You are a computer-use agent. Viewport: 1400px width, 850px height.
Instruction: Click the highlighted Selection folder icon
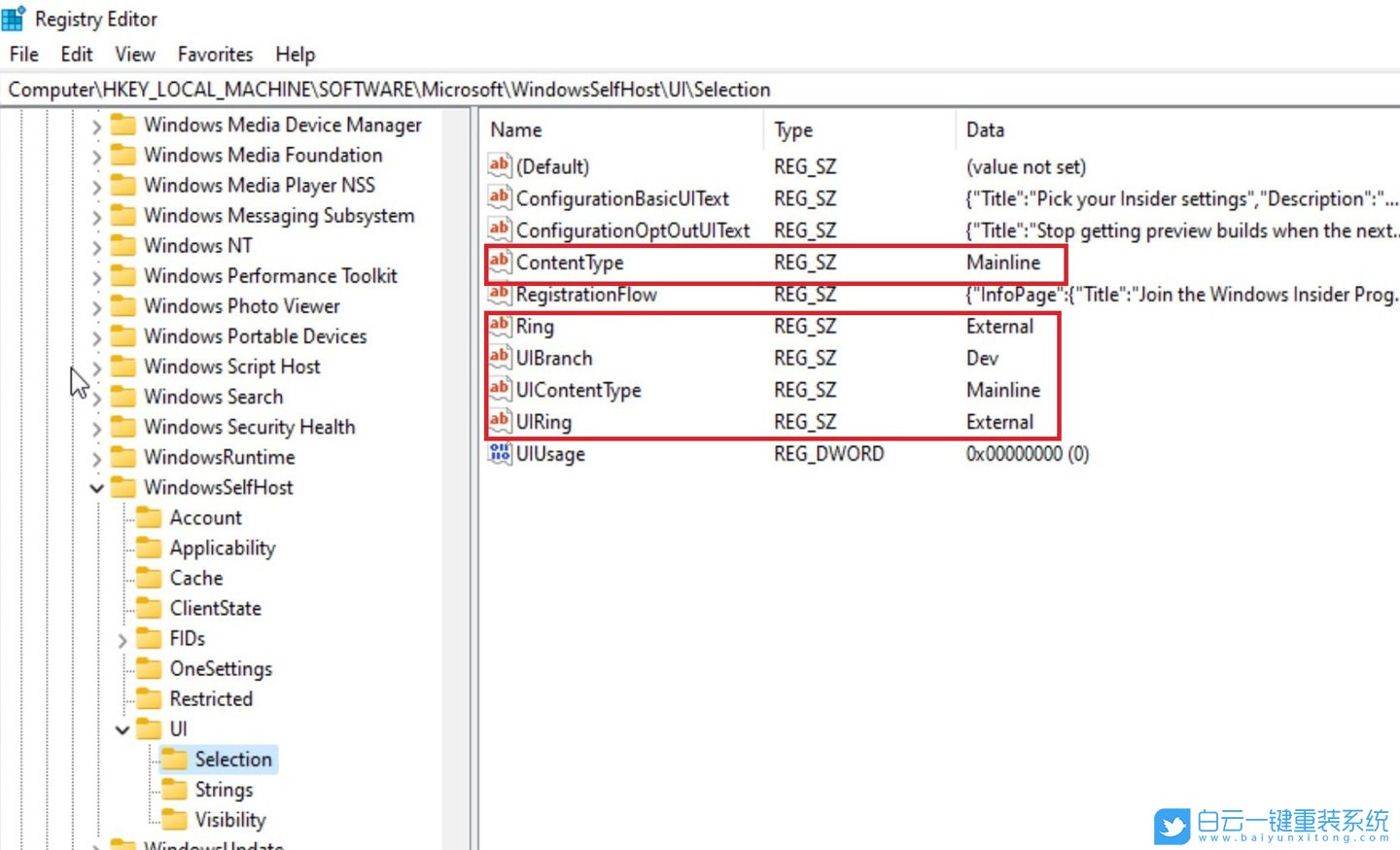tap(175, 759)
